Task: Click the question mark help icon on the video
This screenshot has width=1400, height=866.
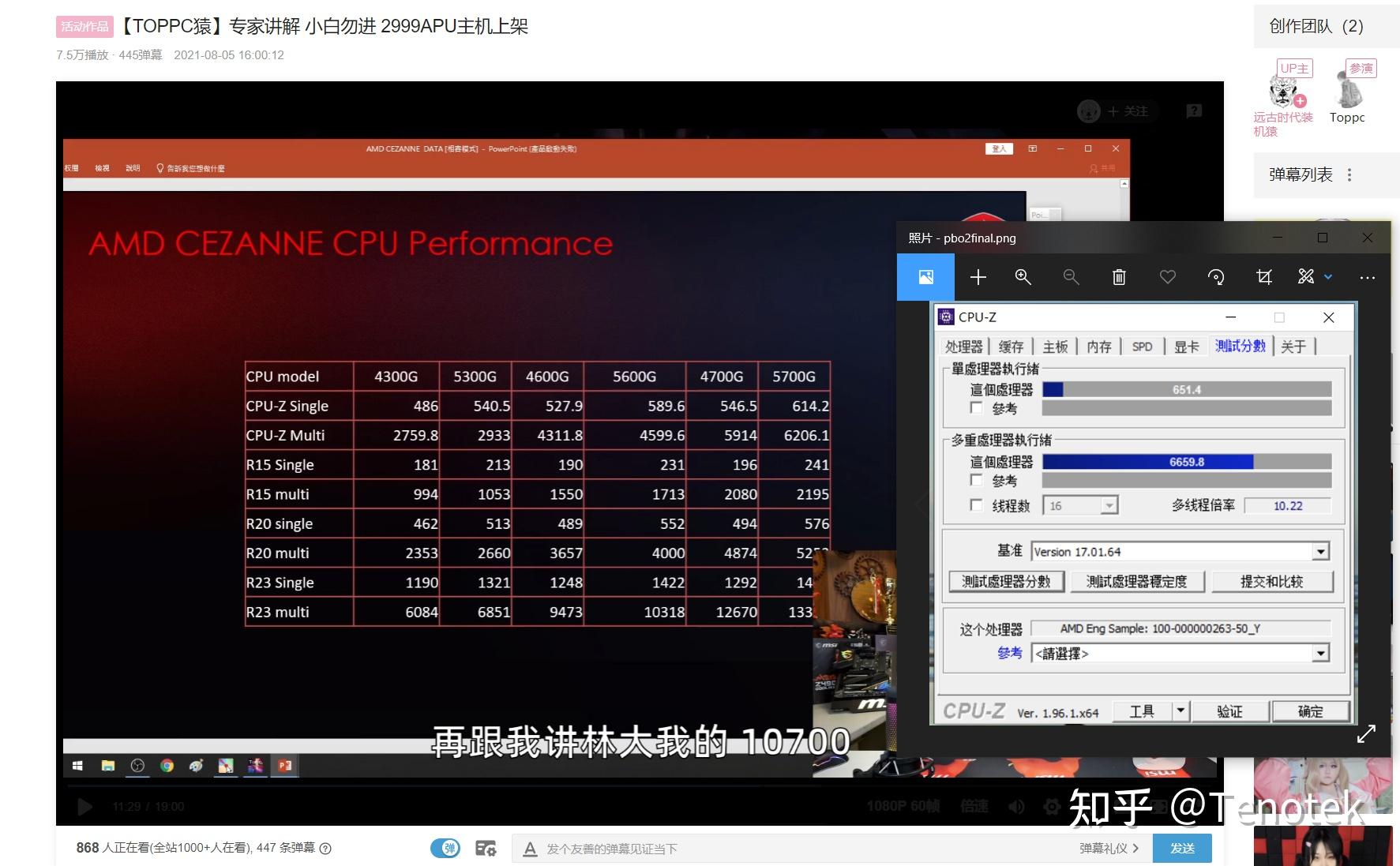Action: [x=1194, y=111]
